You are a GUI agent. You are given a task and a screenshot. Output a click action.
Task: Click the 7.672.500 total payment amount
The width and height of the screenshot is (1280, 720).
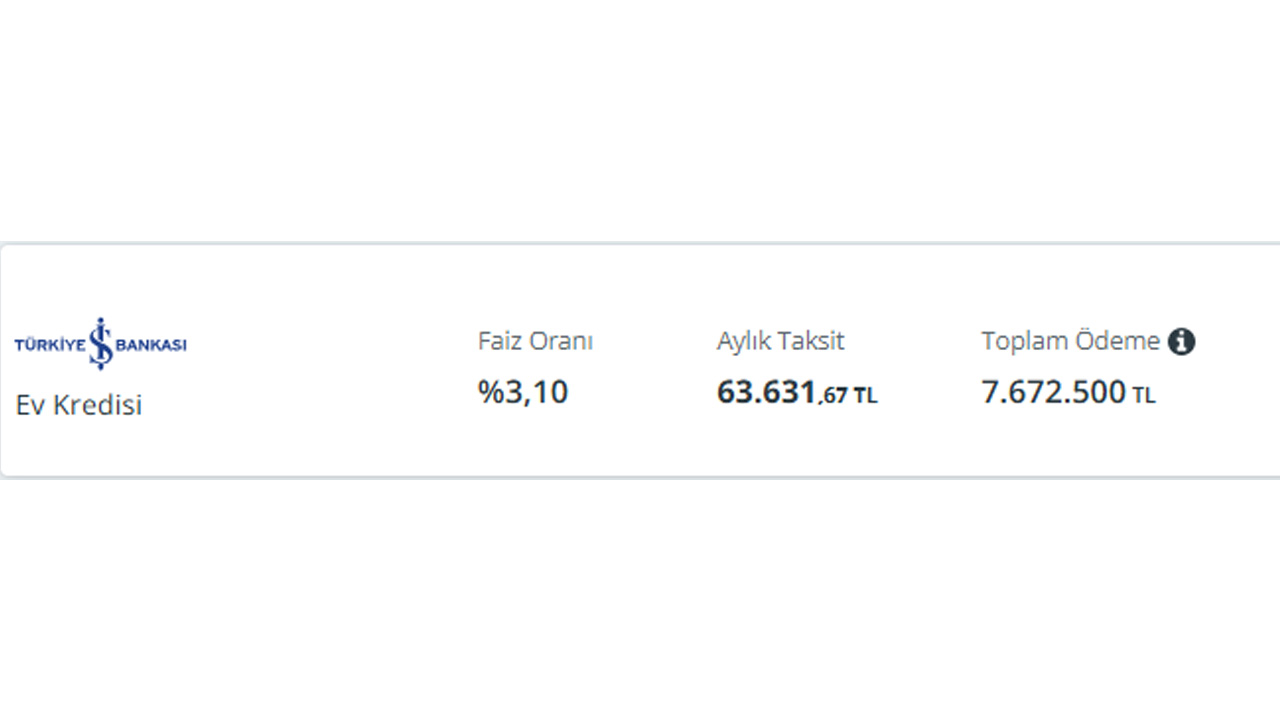tap(1054, 392)
